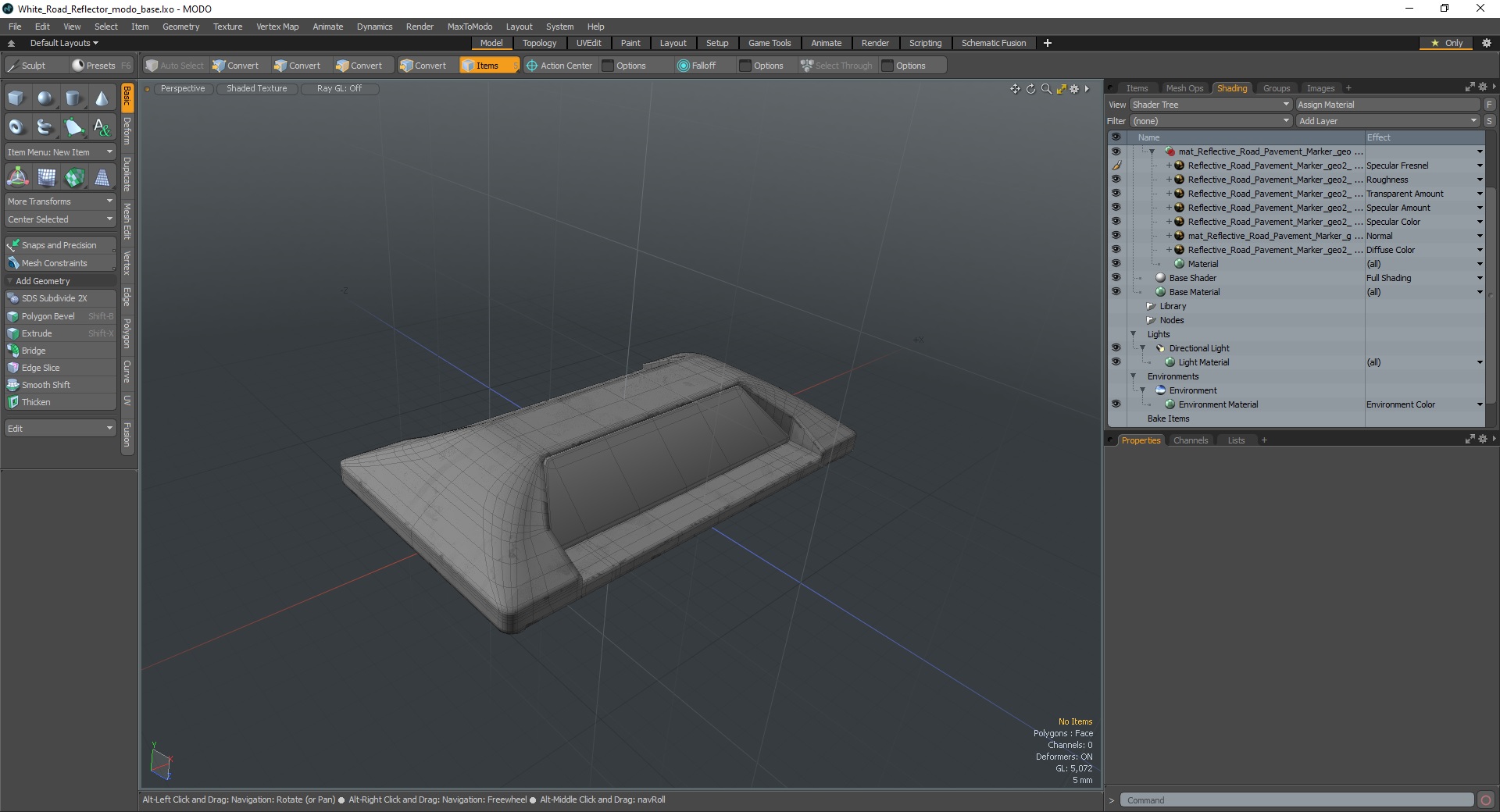Toggle Environment Material eye icon
The height and width of the screenshot is (812, 1500).
coord(1116,404)
